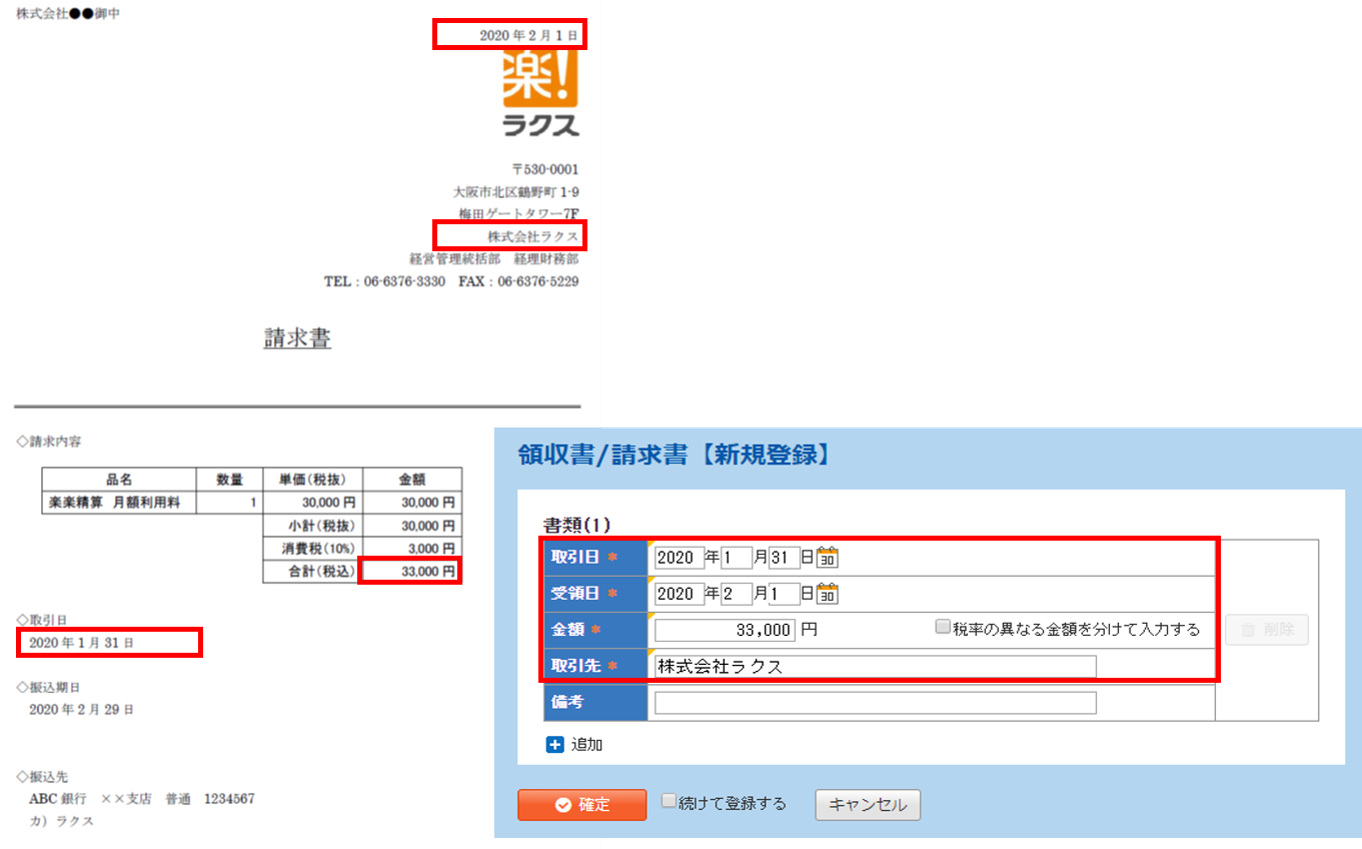Click the 備考 form label
The height and width of the screenshot is (849, 1362).
click(x=595, y=702)
